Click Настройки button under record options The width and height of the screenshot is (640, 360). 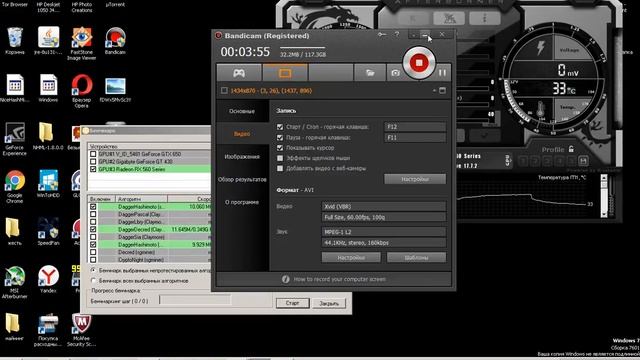click(x=415, y=179)
